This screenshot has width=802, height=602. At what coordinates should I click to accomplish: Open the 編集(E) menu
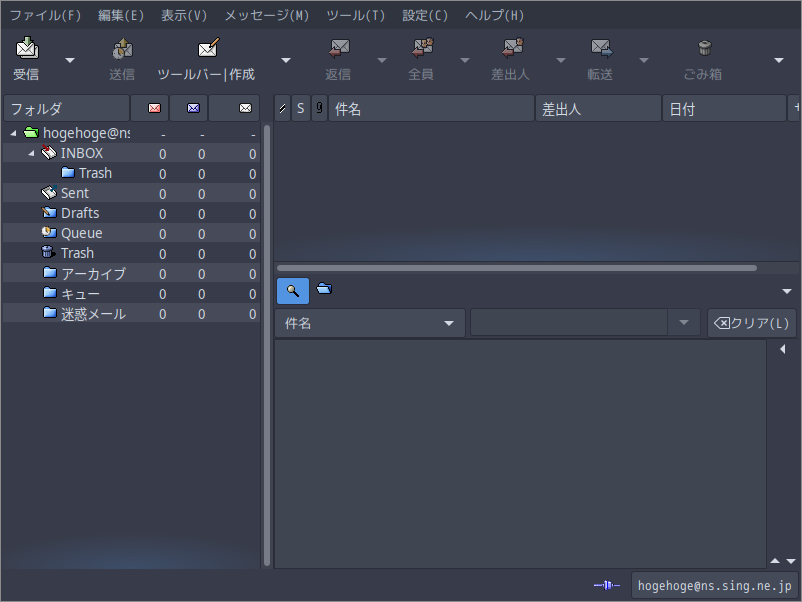pyautogui.click(x=121, y=15)
